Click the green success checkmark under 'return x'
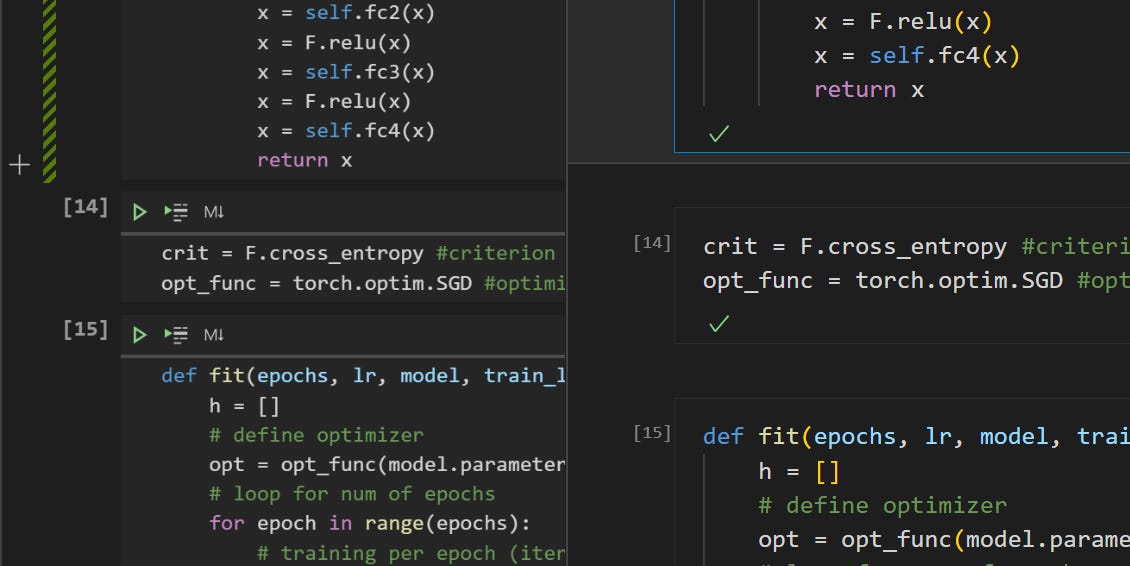The width and height of the screenshot is (1130, 566). [x=719, y=133]
